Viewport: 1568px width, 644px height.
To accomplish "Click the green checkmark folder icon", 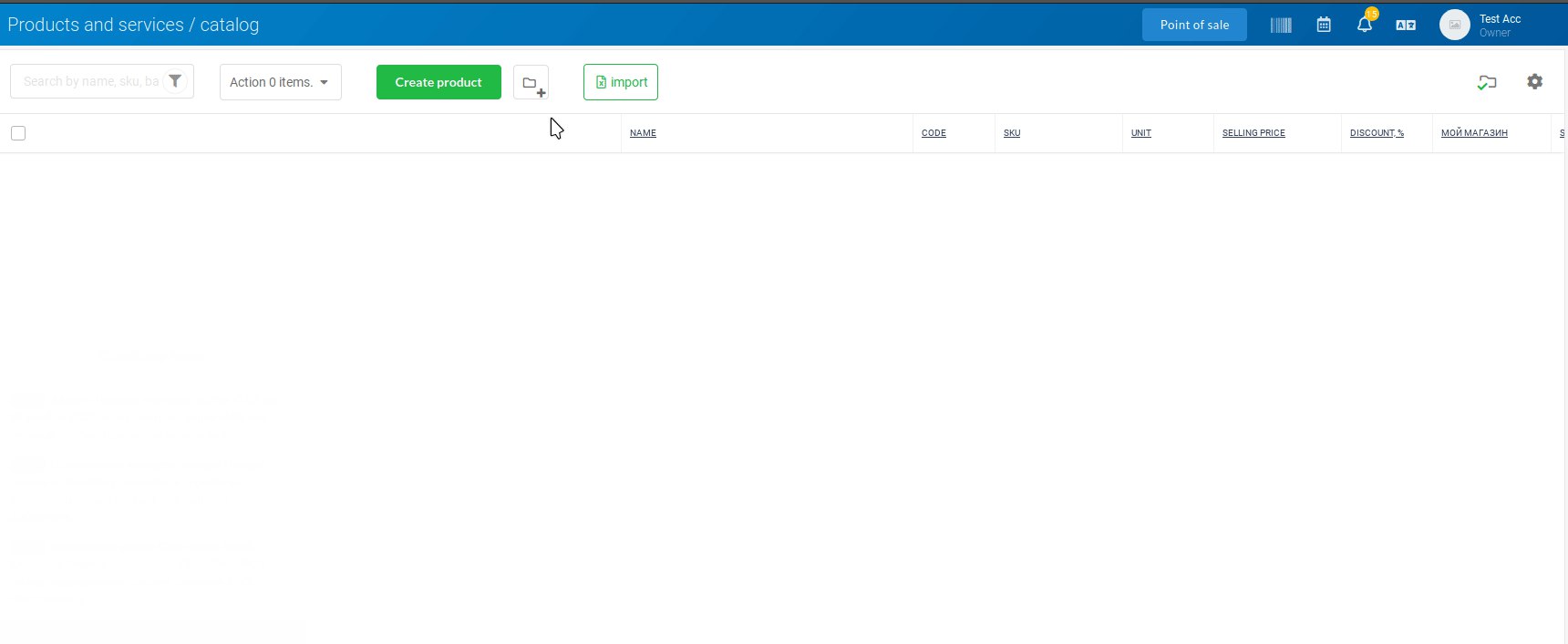I will click(1487, 82).
